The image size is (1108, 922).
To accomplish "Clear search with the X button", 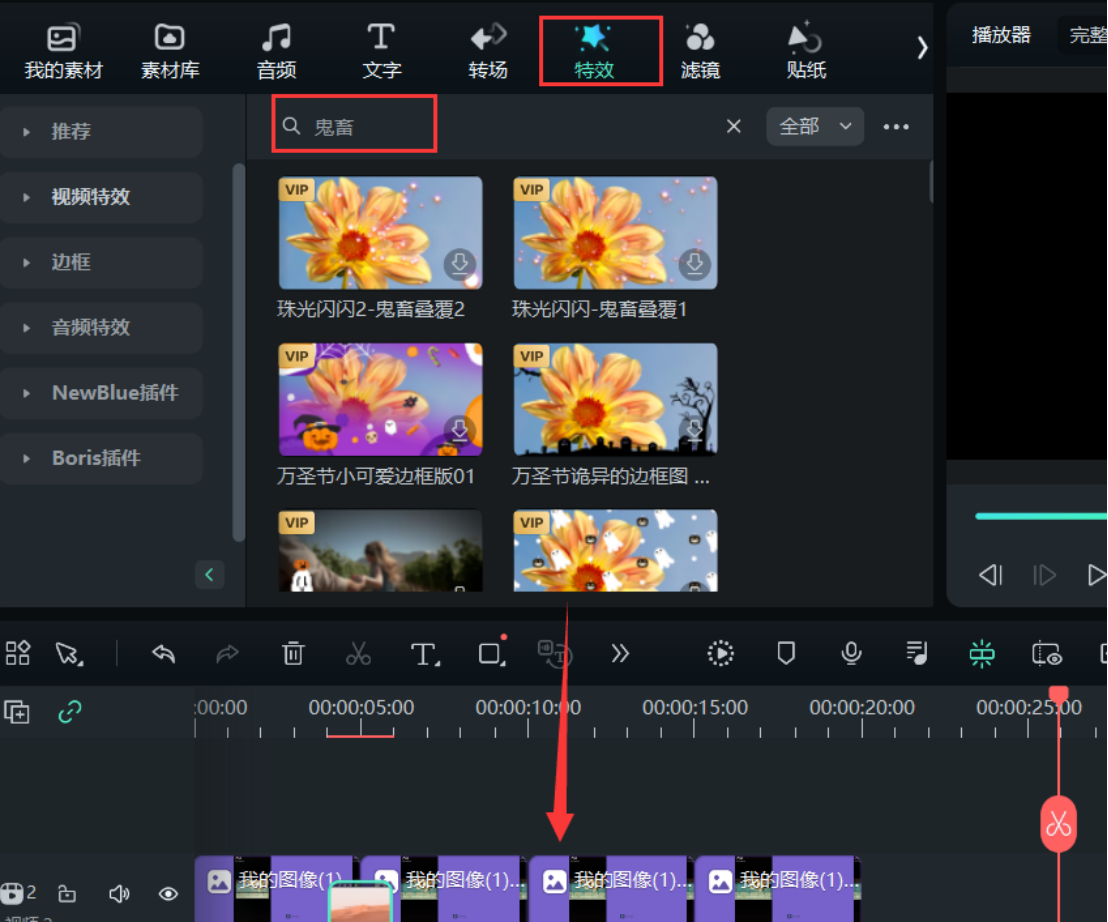I will pos(734,126).
